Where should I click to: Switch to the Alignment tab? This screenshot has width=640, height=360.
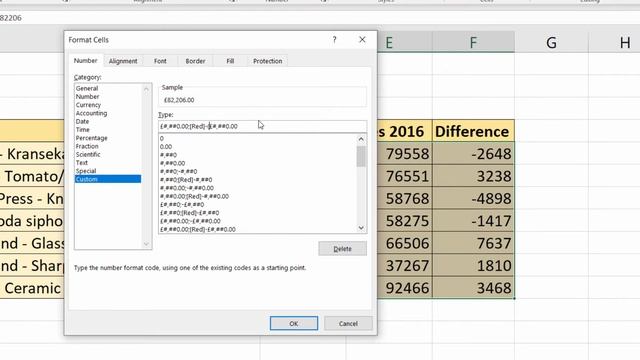123,61
